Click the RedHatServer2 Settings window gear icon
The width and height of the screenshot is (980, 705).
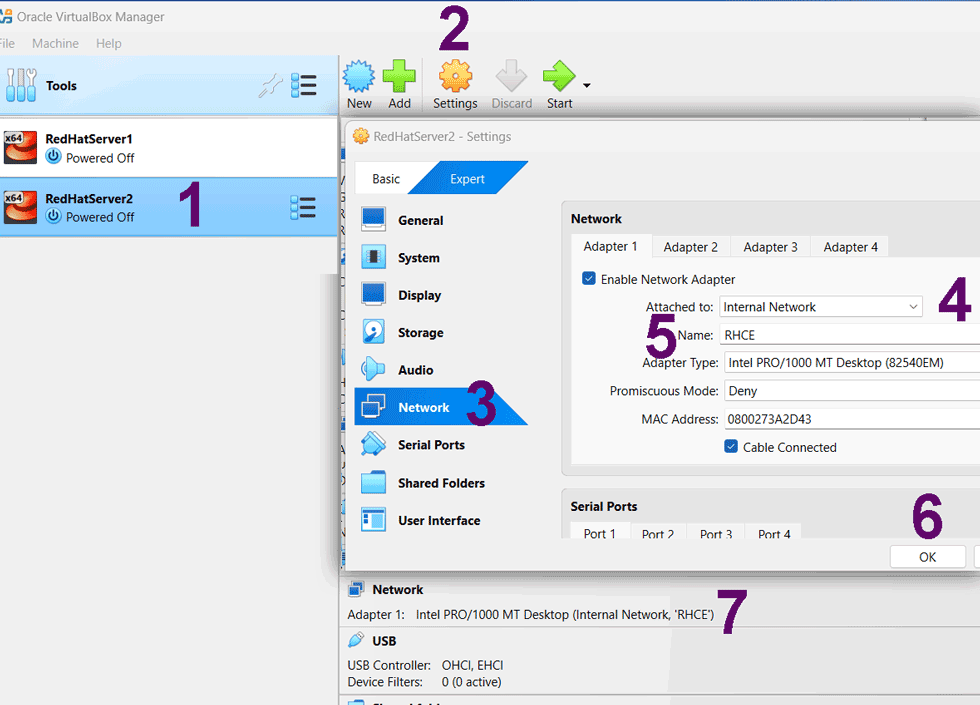361,136
